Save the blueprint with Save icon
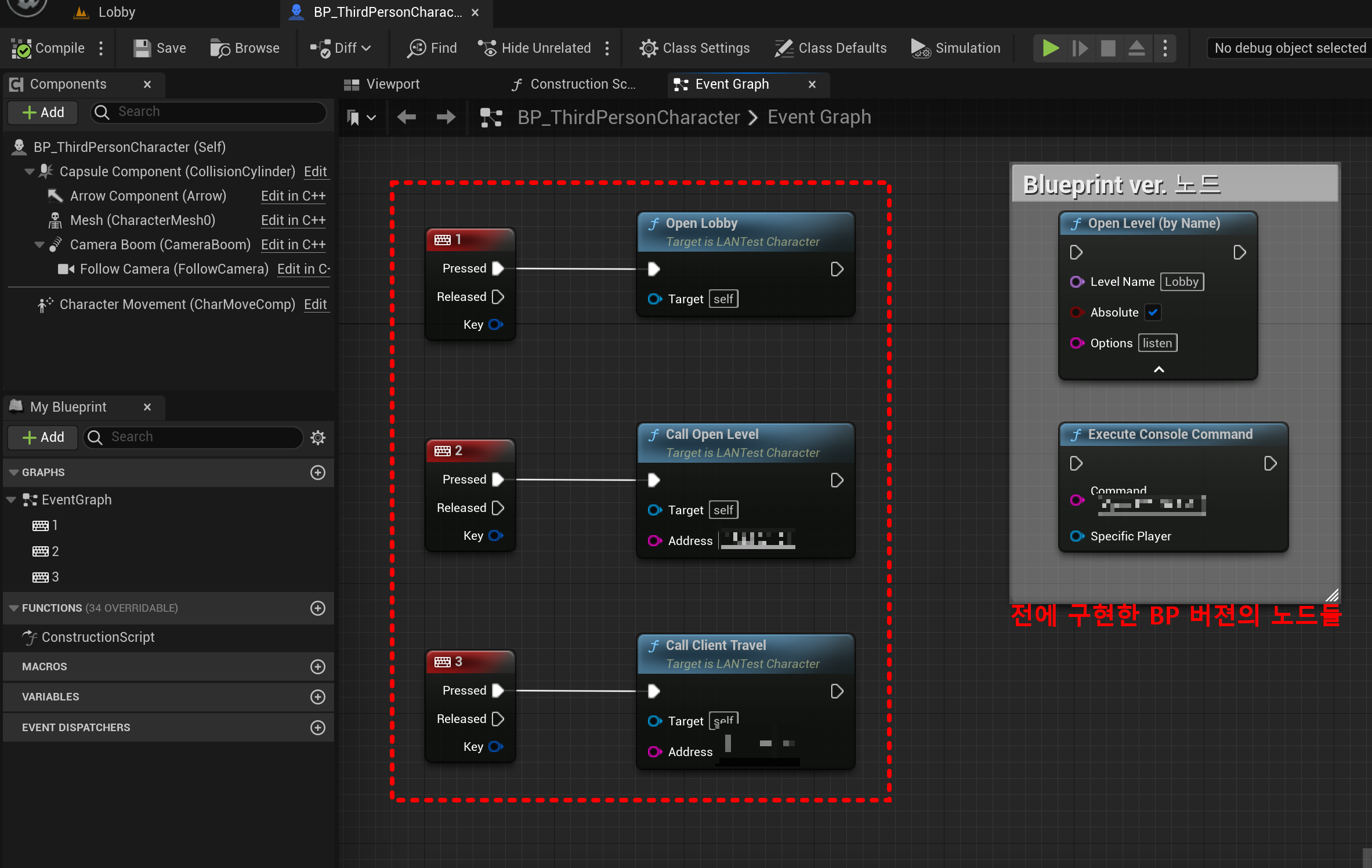This screenshot has width=1372, height=868. [x=142, y=48]
